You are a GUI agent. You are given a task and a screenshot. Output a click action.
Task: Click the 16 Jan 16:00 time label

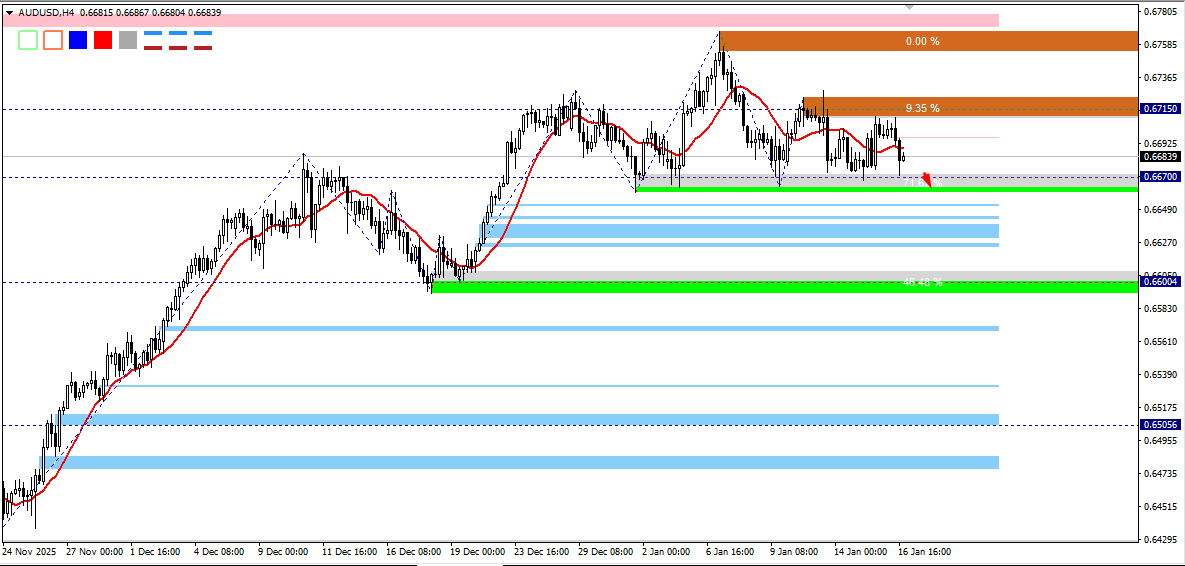924,552
